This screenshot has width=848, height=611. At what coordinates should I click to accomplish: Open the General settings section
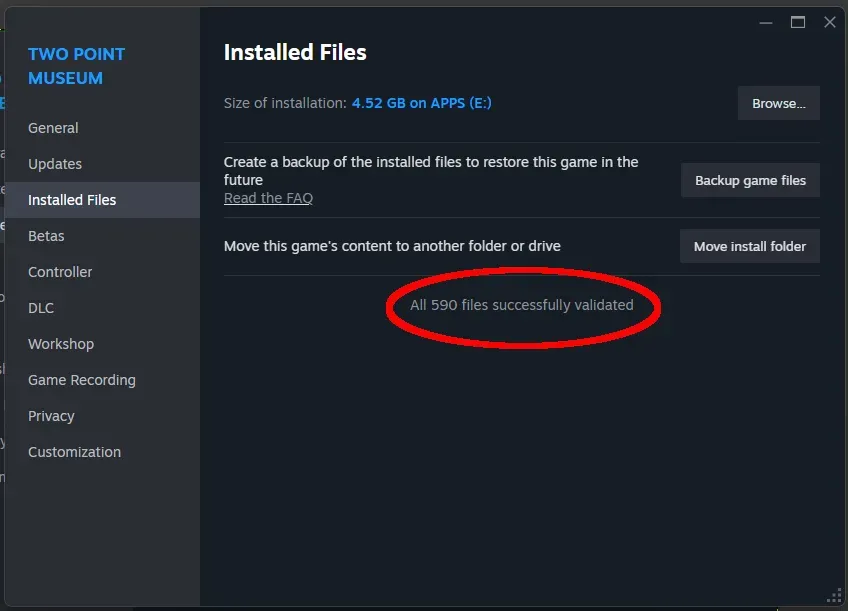(53, 128)
